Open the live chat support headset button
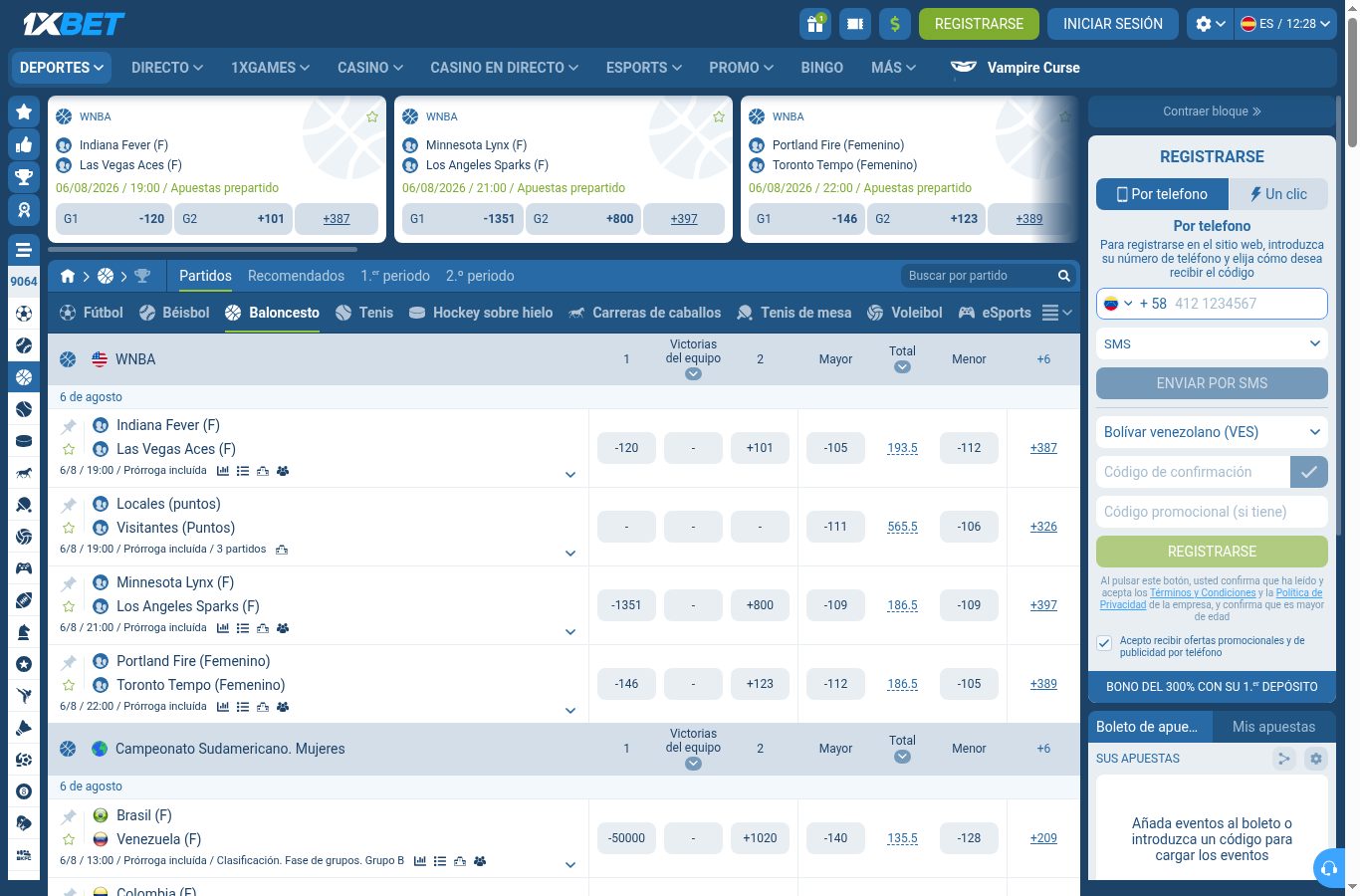This screenshot has height=896, width=1360. (x=1328, y=868)
